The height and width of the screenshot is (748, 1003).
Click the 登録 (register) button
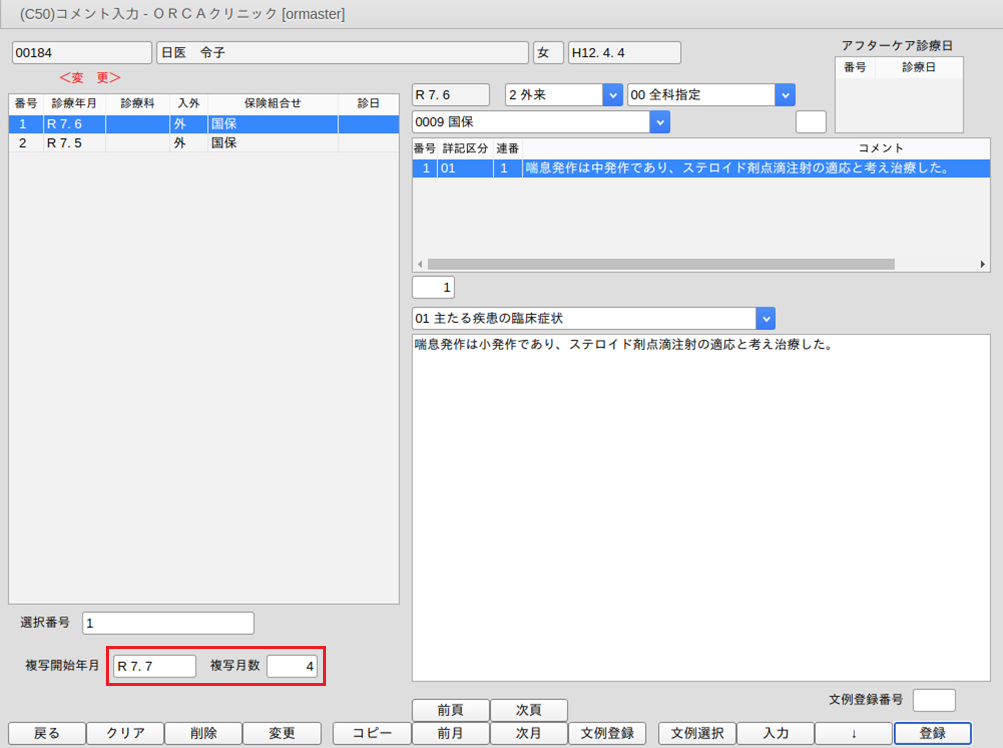click(x=932, y=733)
